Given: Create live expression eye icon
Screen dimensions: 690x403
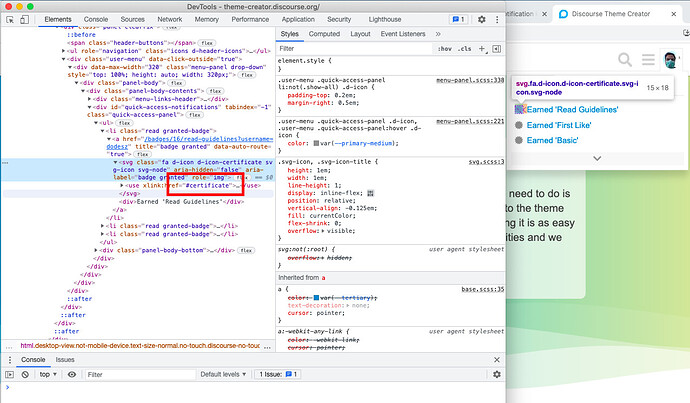Looking at the screenshot, I should pyautogui.click(x=72, y=374).
